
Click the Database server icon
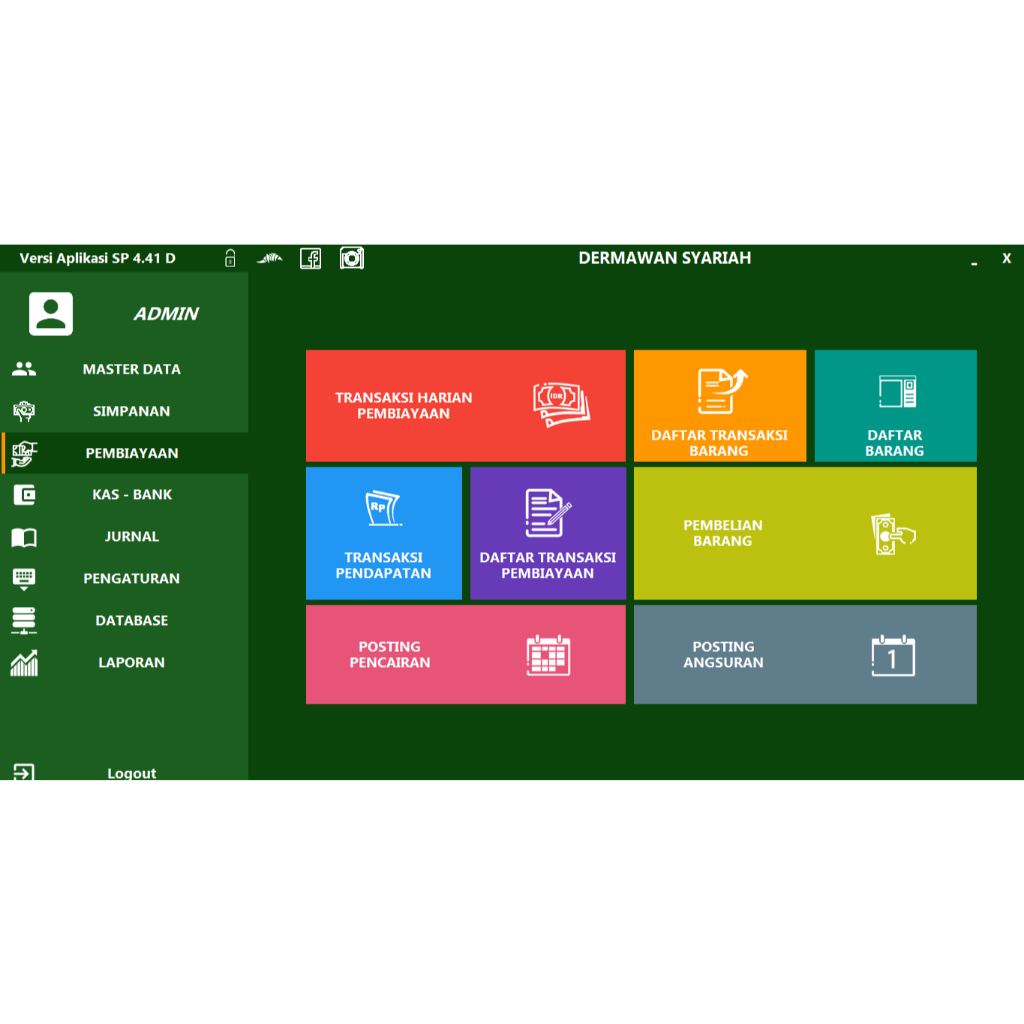24,620
